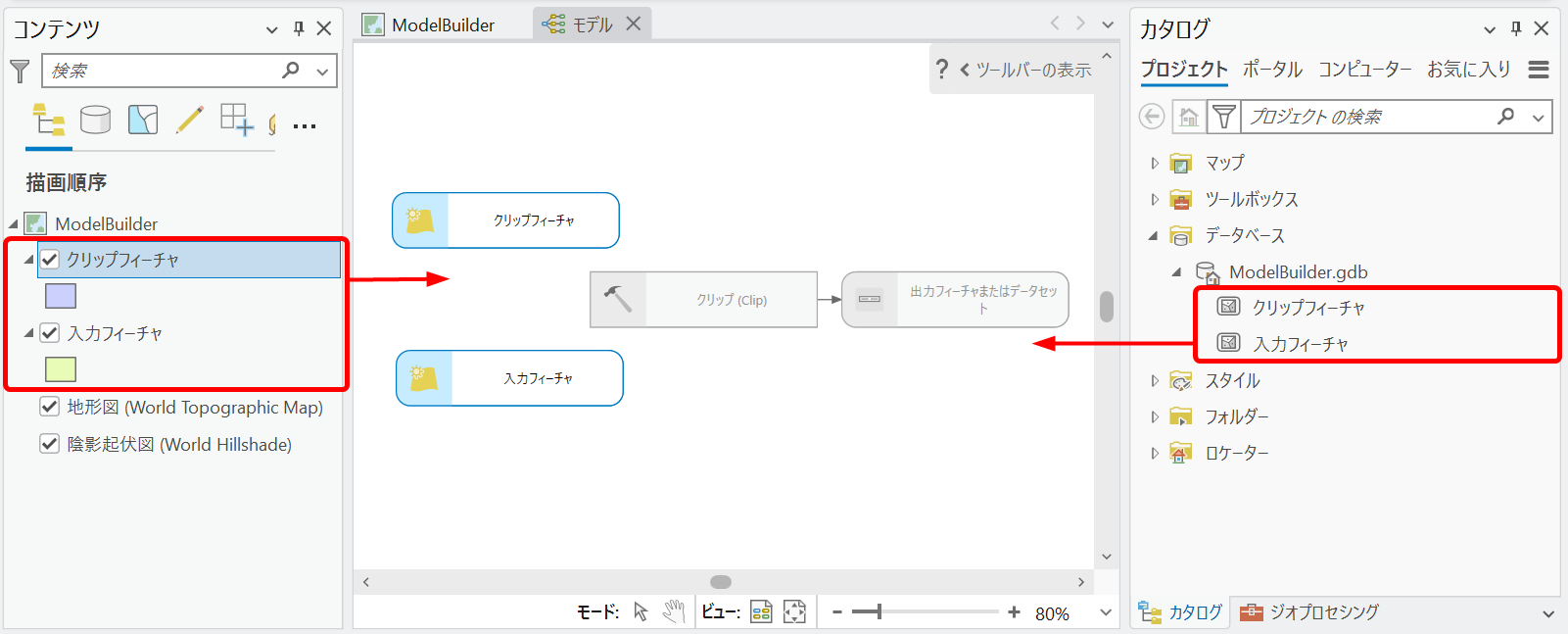Activate the Pan mode hand icon
The height and width of the screenshot is (634, 1568).
point(673,612)
